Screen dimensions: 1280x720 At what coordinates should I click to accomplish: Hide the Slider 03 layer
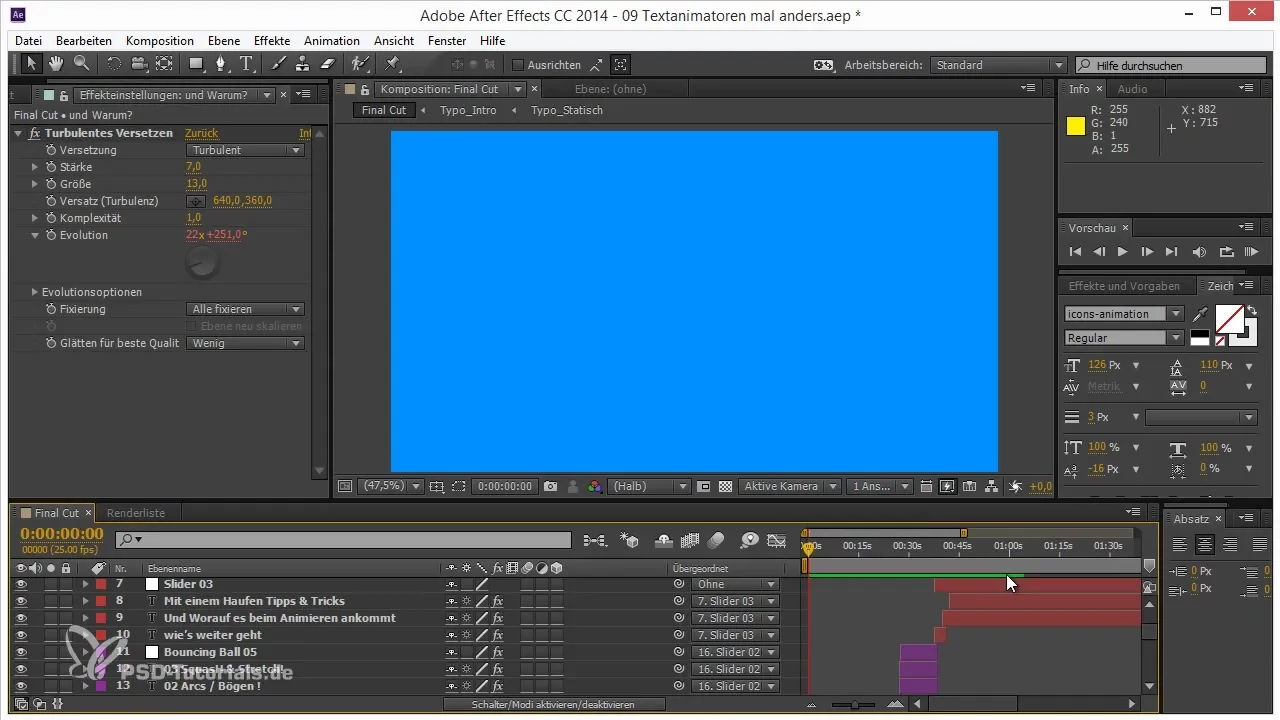pos(21,584)
